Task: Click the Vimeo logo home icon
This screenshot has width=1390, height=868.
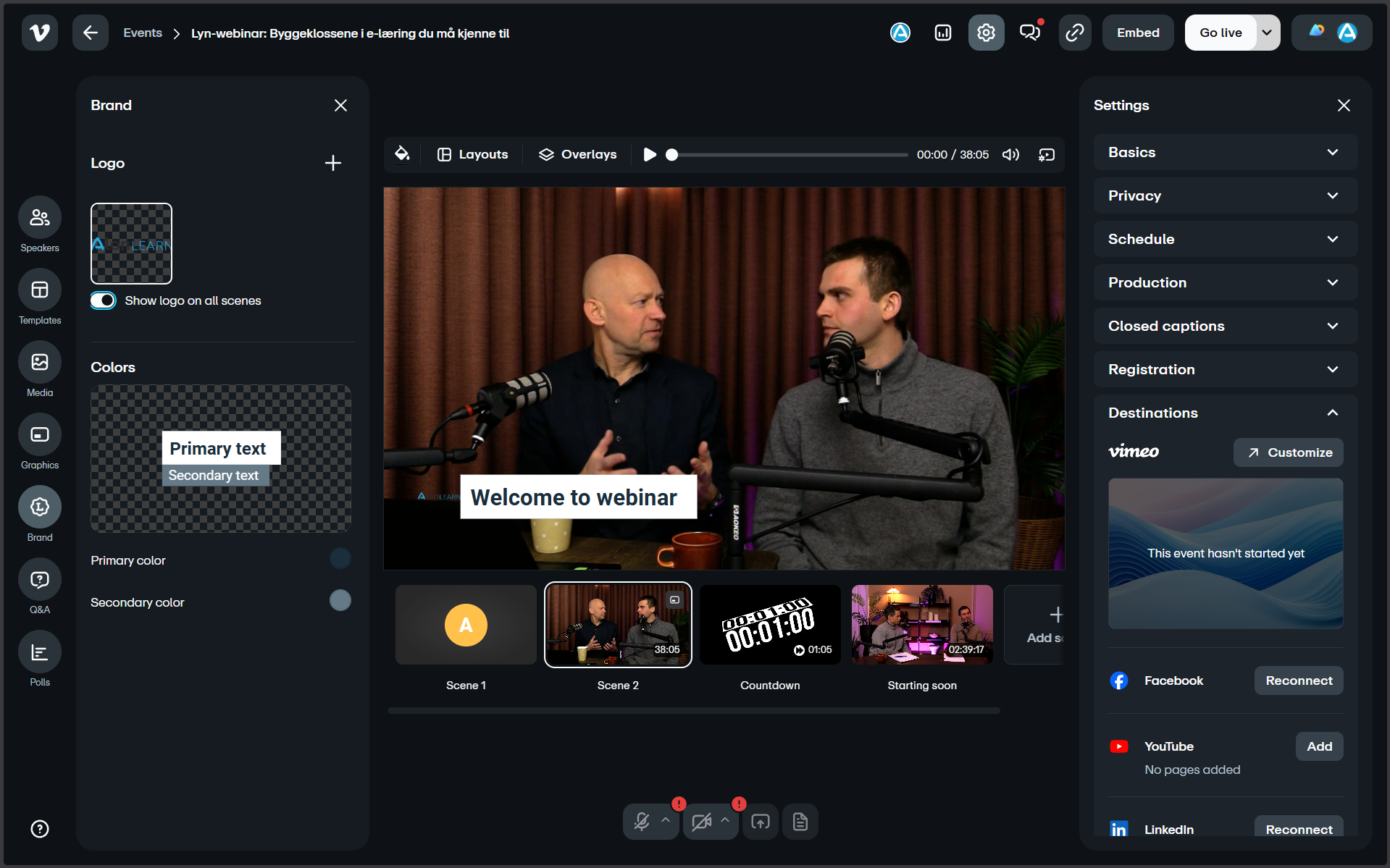Action: [x=40, y=33]
